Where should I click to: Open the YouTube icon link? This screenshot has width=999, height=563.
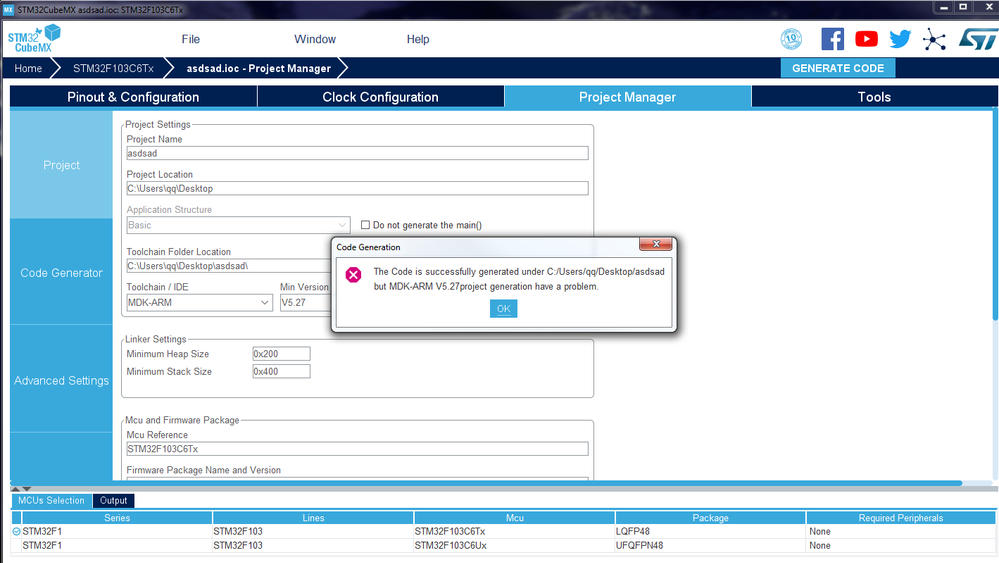pos(866,39)
